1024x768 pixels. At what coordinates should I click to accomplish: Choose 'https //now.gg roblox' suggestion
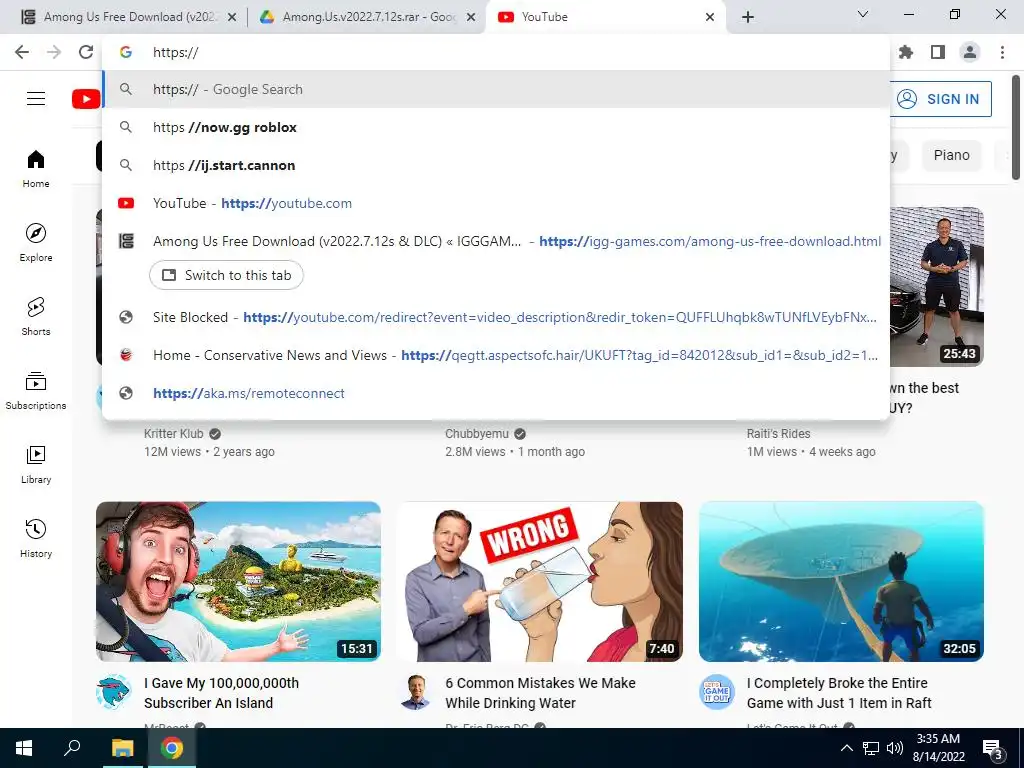pos(496,127)
